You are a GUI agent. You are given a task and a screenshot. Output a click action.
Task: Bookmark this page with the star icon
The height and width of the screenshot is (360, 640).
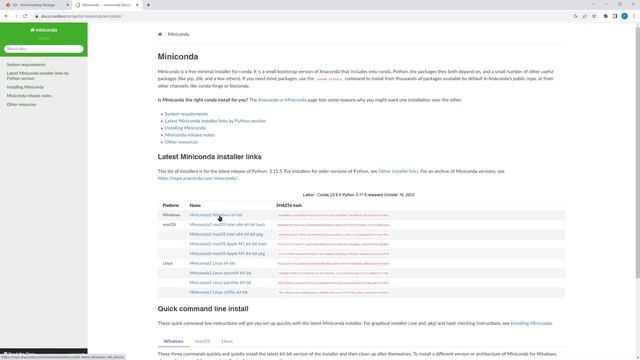(x=594, y=16)
